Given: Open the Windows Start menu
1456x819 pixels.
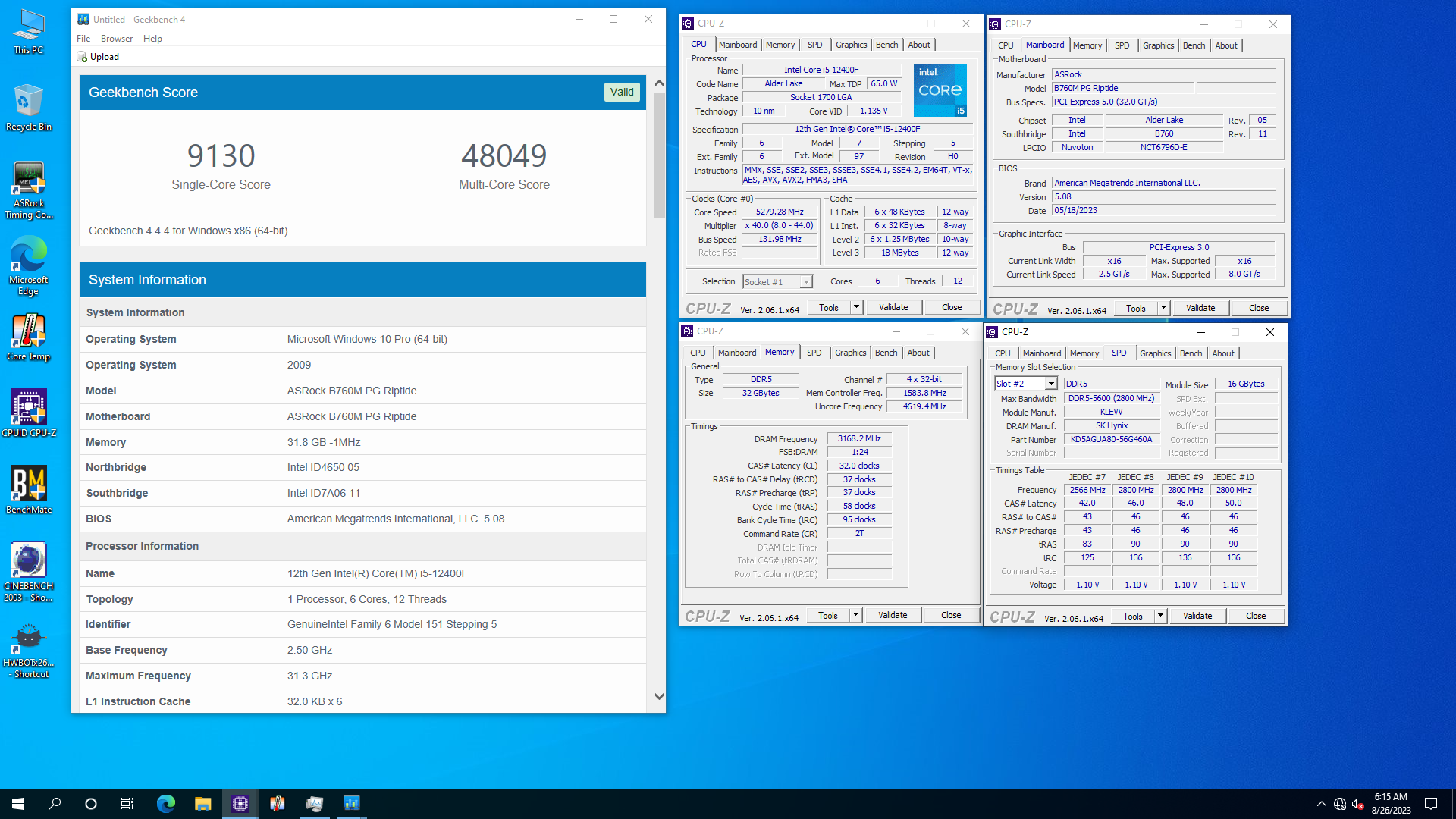Looking at the screenshot, I should pyautogui.click(x=18, y=804).
